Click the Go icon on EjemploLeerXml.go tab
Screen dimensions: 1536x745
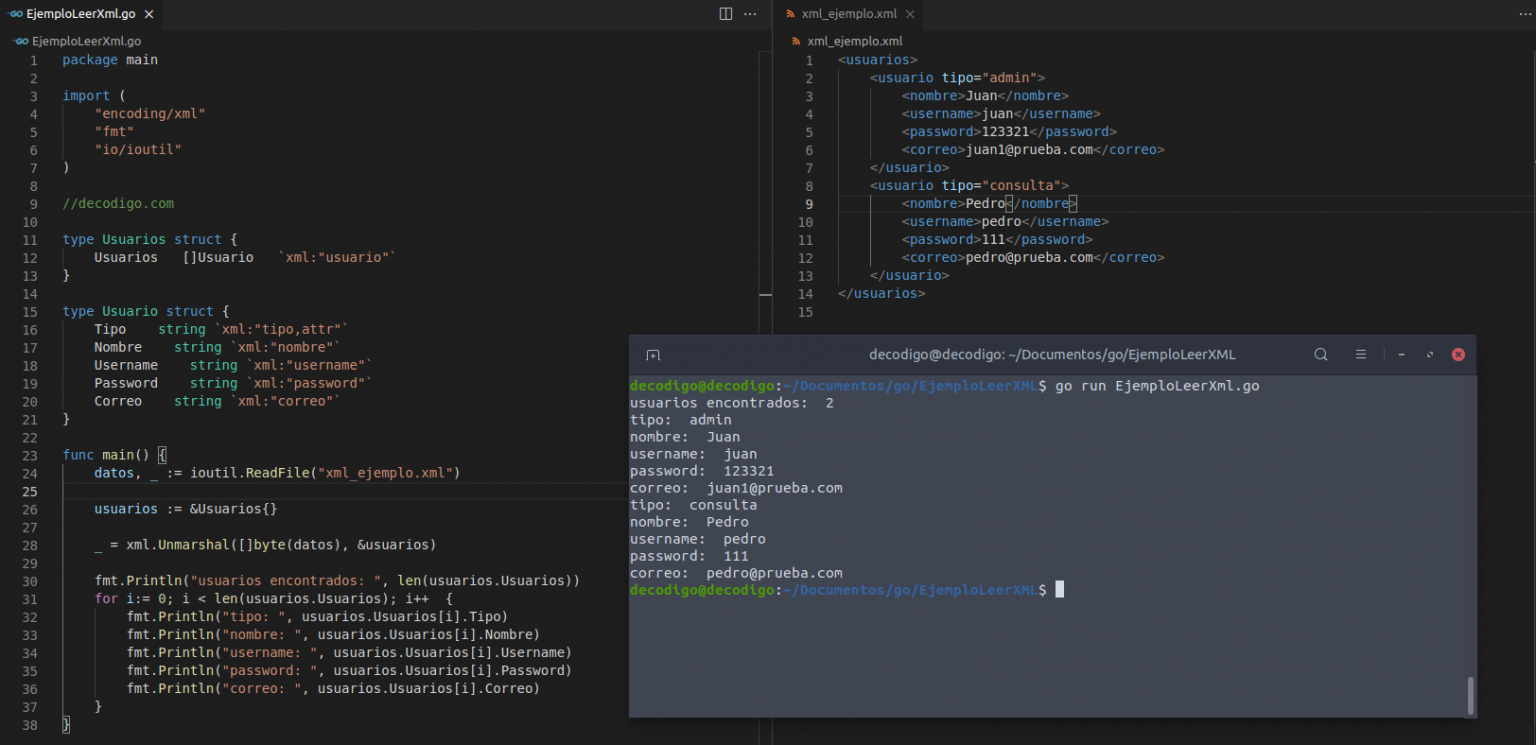pyautogui.click(x=17, y=14)
